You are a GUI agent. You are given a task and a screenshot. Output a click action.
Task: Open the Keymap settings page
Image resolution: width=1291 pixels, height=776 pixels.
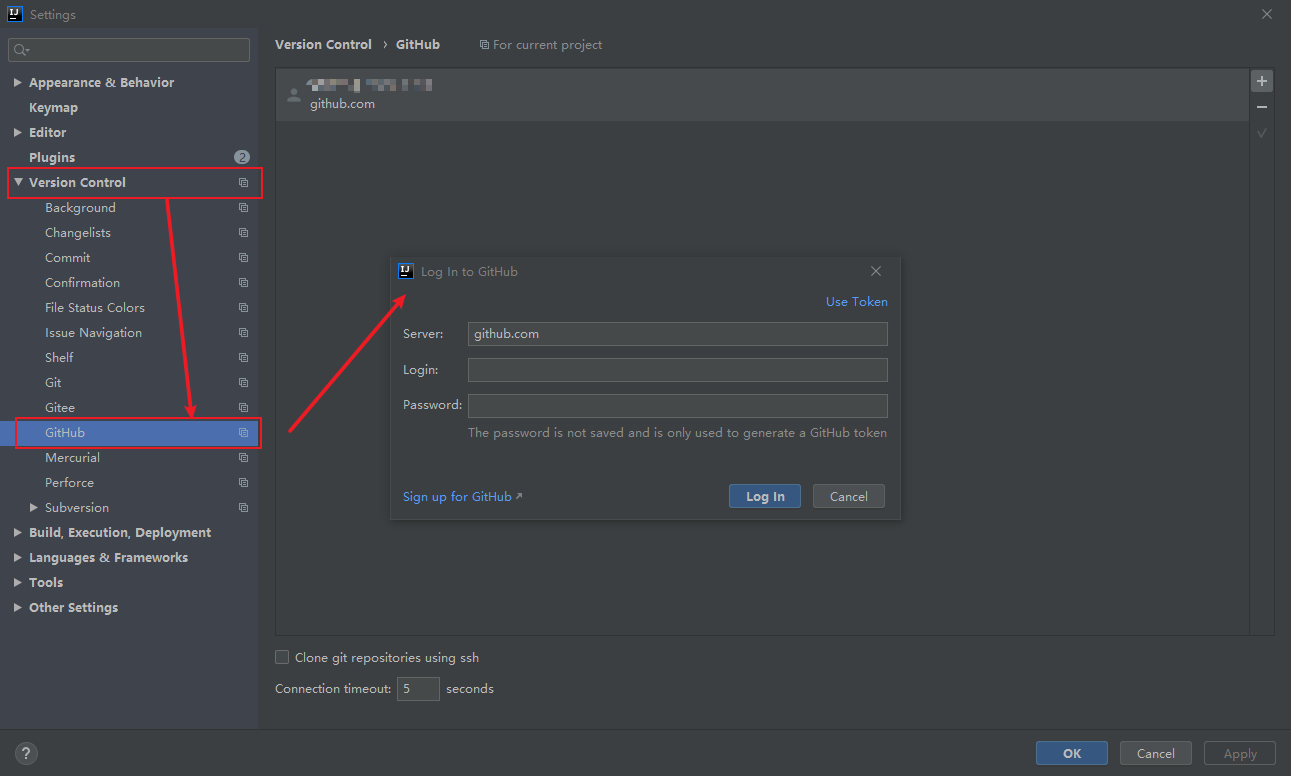click(x=53, y=108)
